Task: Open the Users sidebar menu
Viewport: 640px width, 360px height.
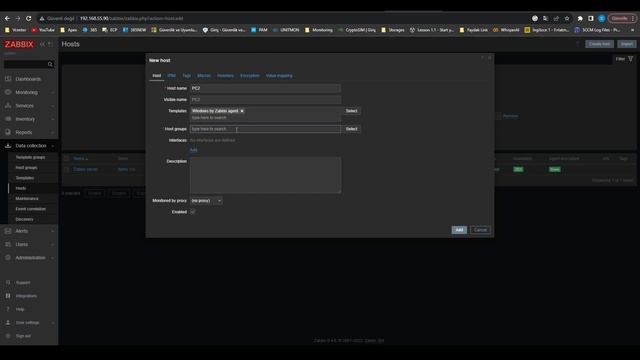Action: 22,244
